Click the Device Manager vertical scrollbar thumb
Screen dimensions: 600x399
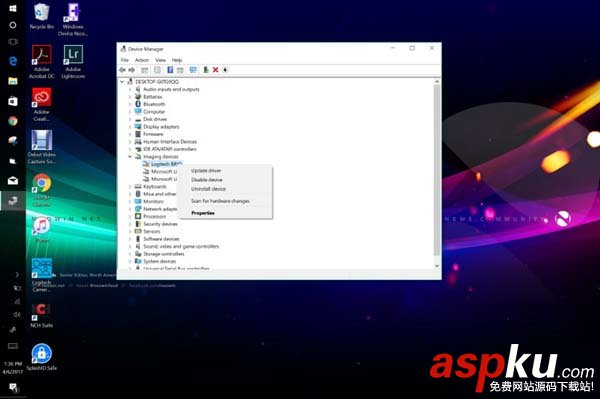click(437, 170)
